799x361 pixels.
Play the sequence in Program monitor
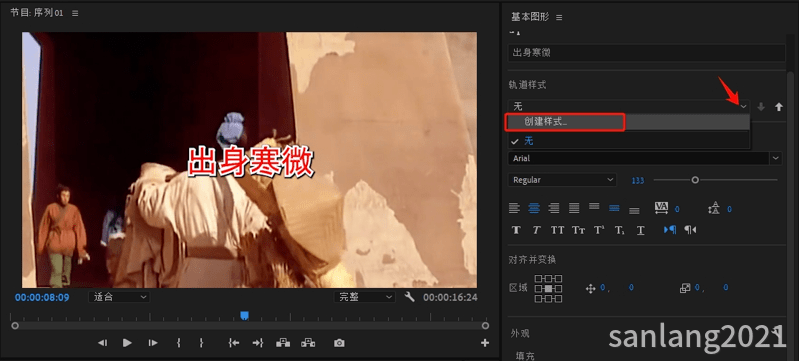(127, 343)
